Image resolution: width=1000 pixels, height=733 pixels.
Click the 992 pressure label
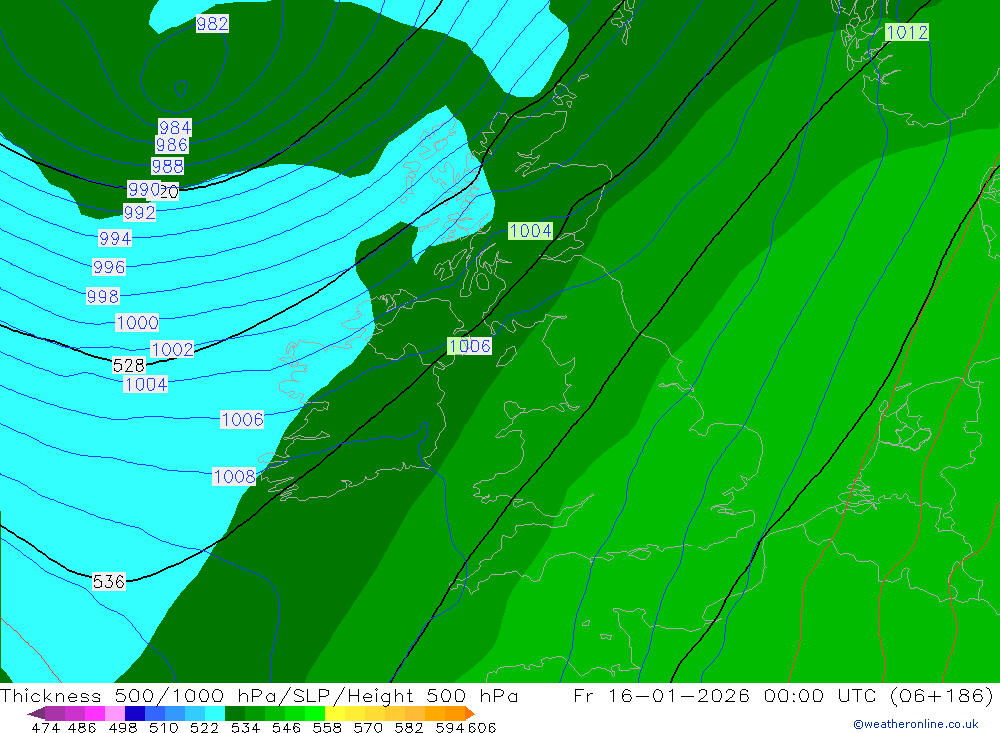140,212
